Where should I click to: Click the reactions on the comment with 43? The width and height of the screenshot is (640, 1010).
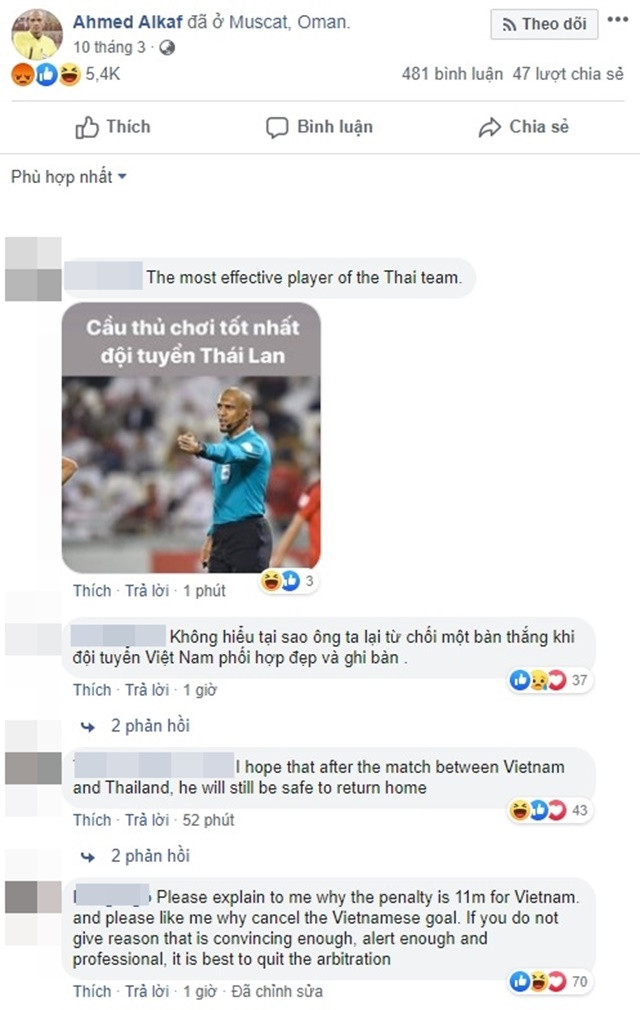[x=551, y=810]
